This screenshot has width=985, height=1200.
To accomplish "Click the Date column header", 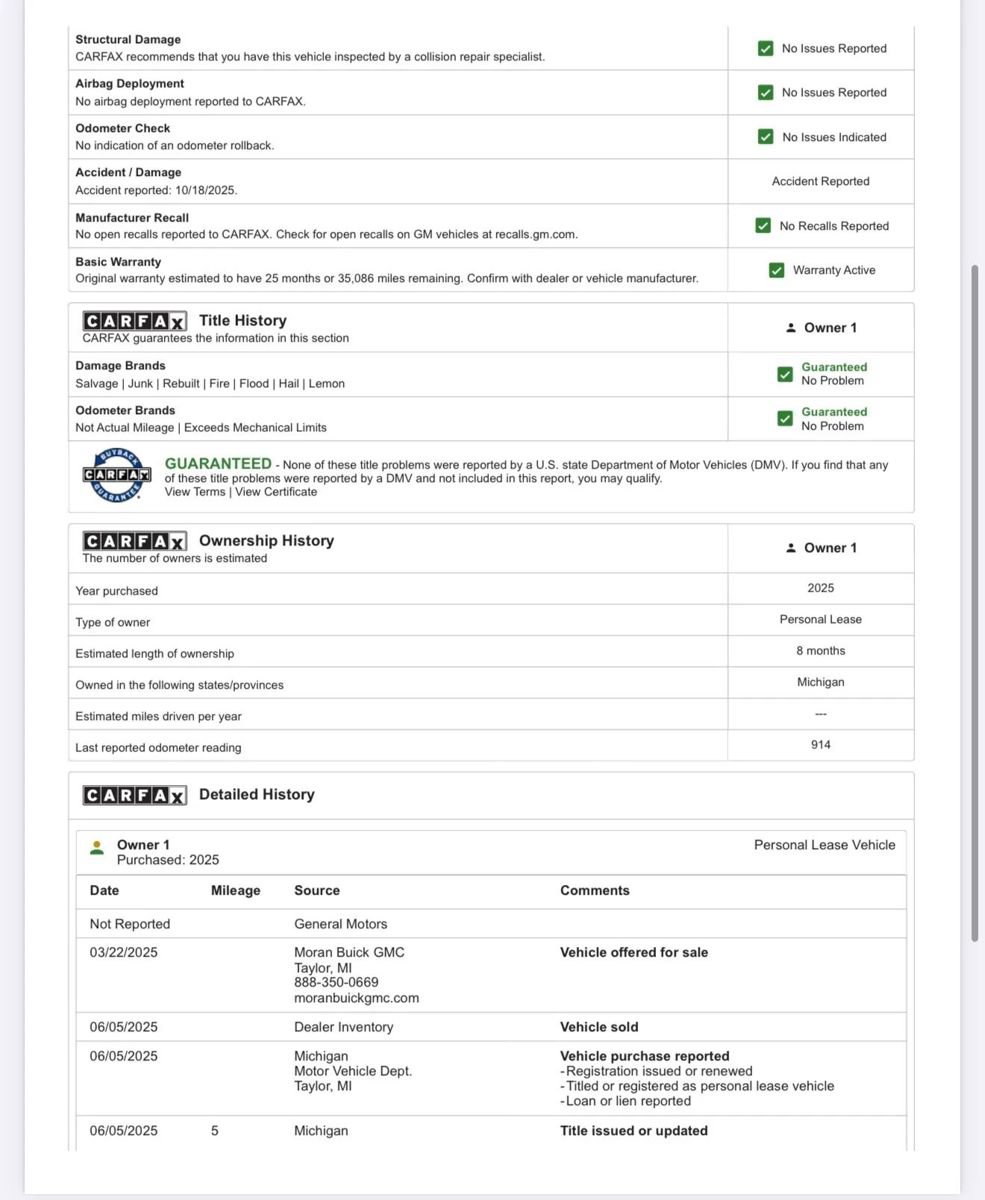I will [104, 891].
